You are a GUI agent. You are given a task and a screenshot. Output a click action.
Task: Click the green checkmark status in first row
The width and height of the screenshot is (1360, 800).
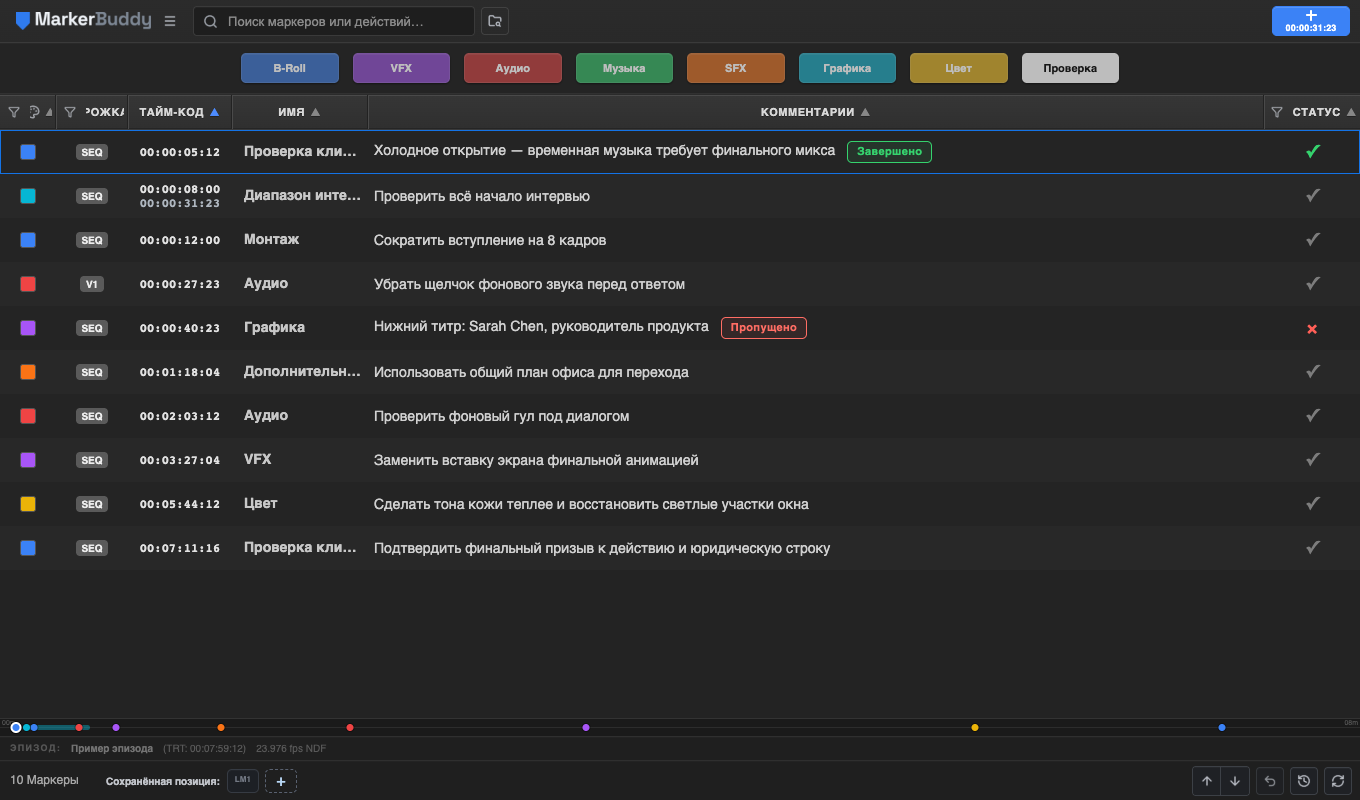click(1313, 152)
